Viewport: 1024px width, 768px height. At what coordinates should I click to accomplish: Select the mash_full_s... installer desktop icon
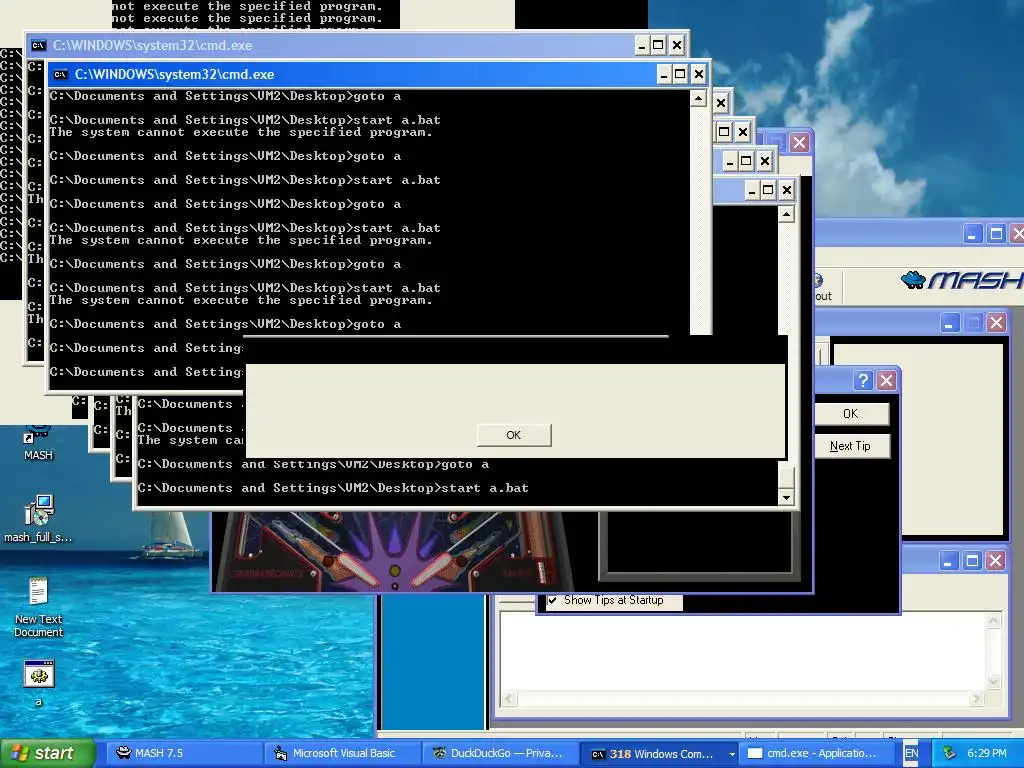(38, 519)
